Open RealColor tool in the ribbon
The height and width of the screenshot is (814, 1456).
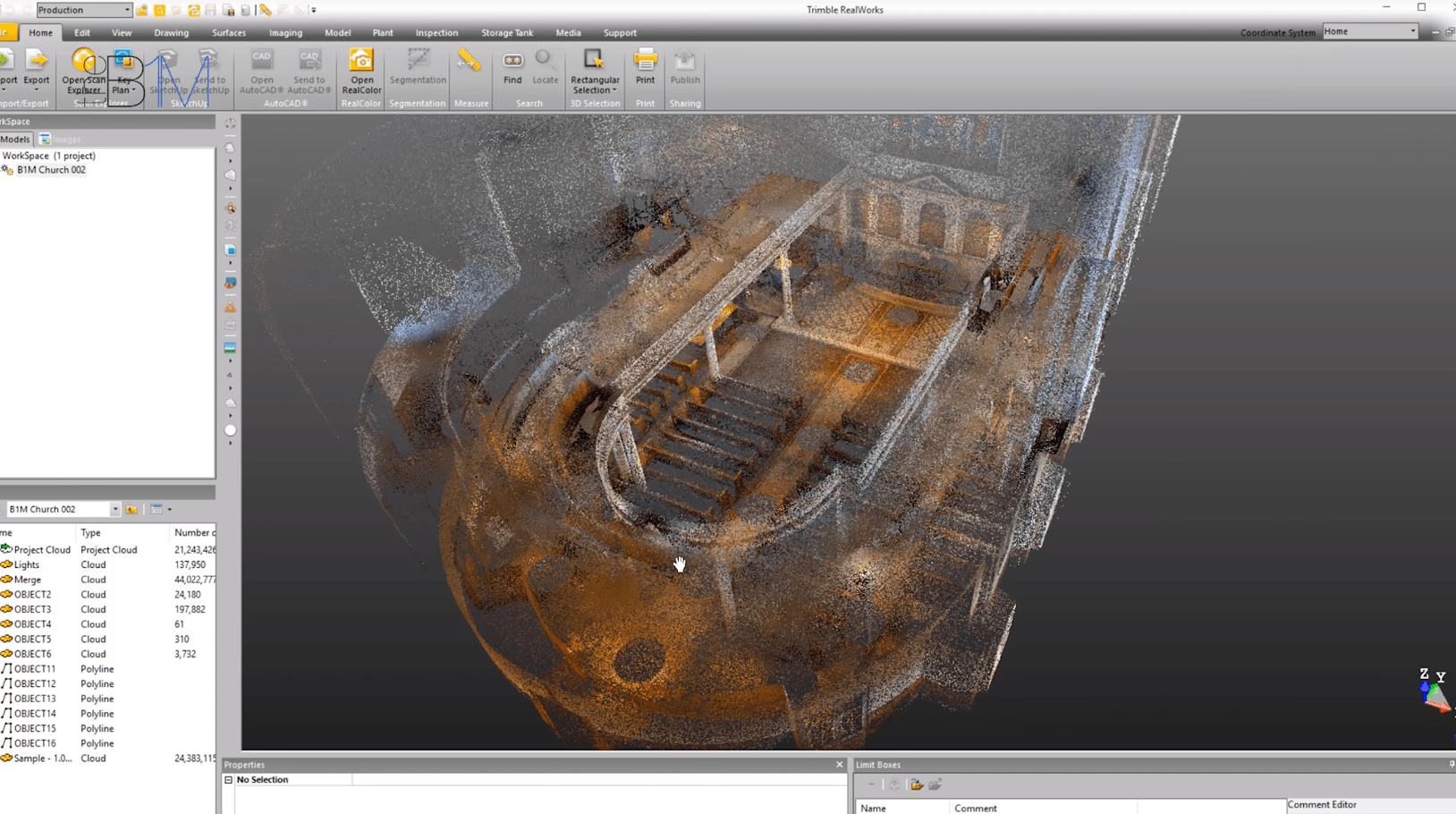(x=361, y=71)
